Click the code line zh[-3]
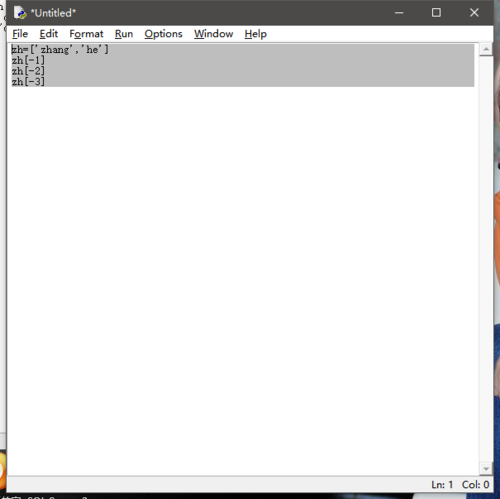The image size is (500, 499). point(28,82)
